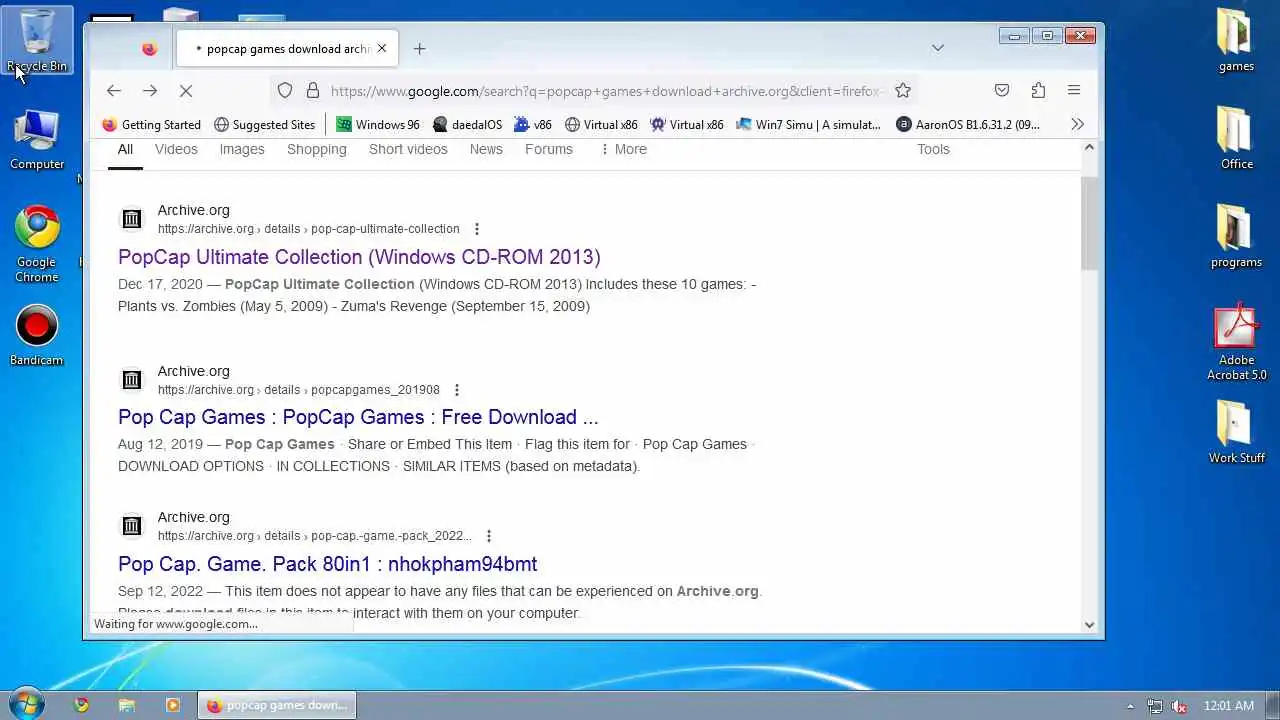This screenshot has height=720, width=1280.
Task: Open Windows Explorer from the taskbar
Action: (x=127, y=705)
